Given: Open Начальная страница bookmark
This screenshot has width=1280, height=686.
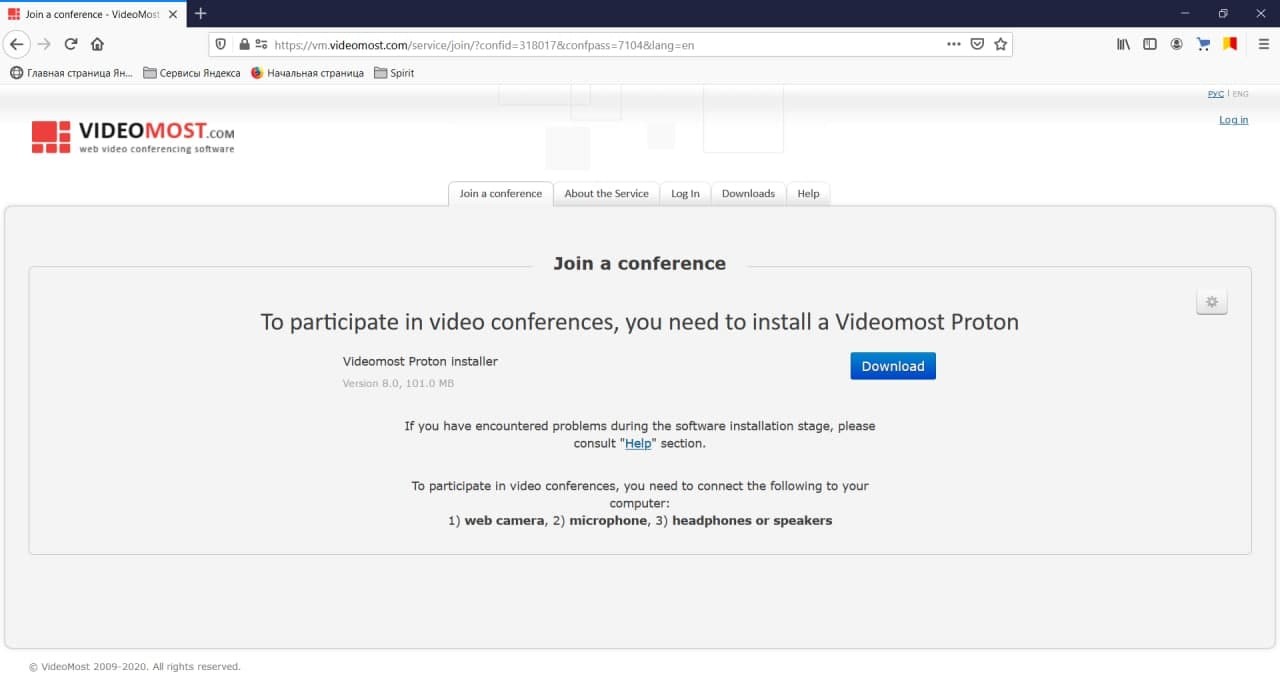Looking at the screenshot, I should pyautogui.click(x=307, y=73).
